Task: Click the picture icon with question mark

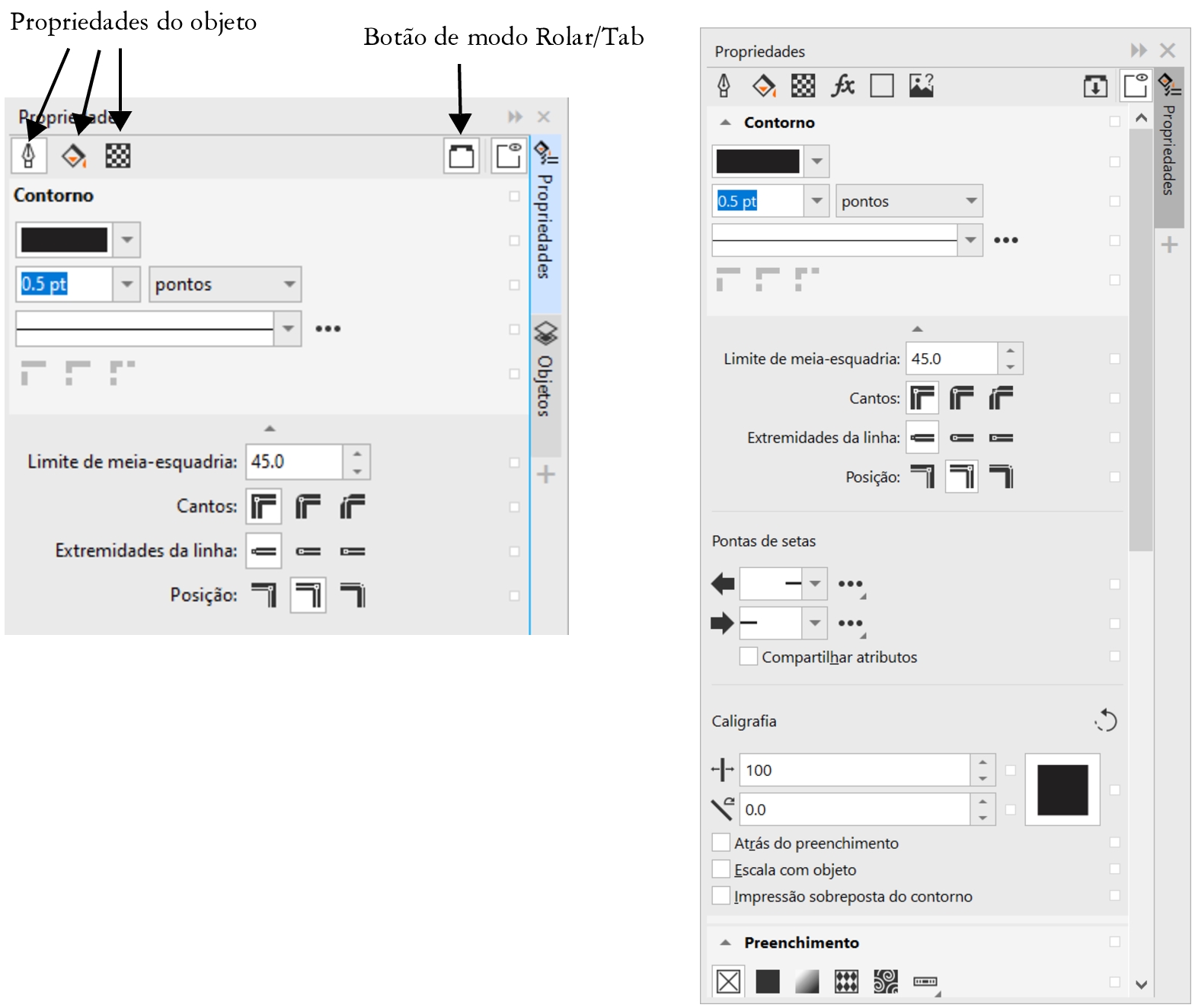Action: click(921, 85)
